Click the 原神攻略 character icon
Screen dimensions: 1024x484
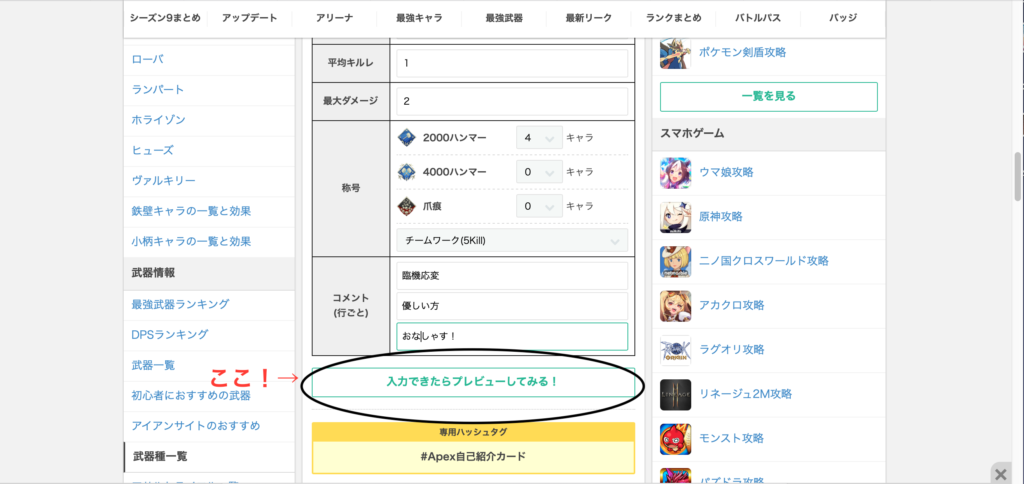click(x=675, y=217)
